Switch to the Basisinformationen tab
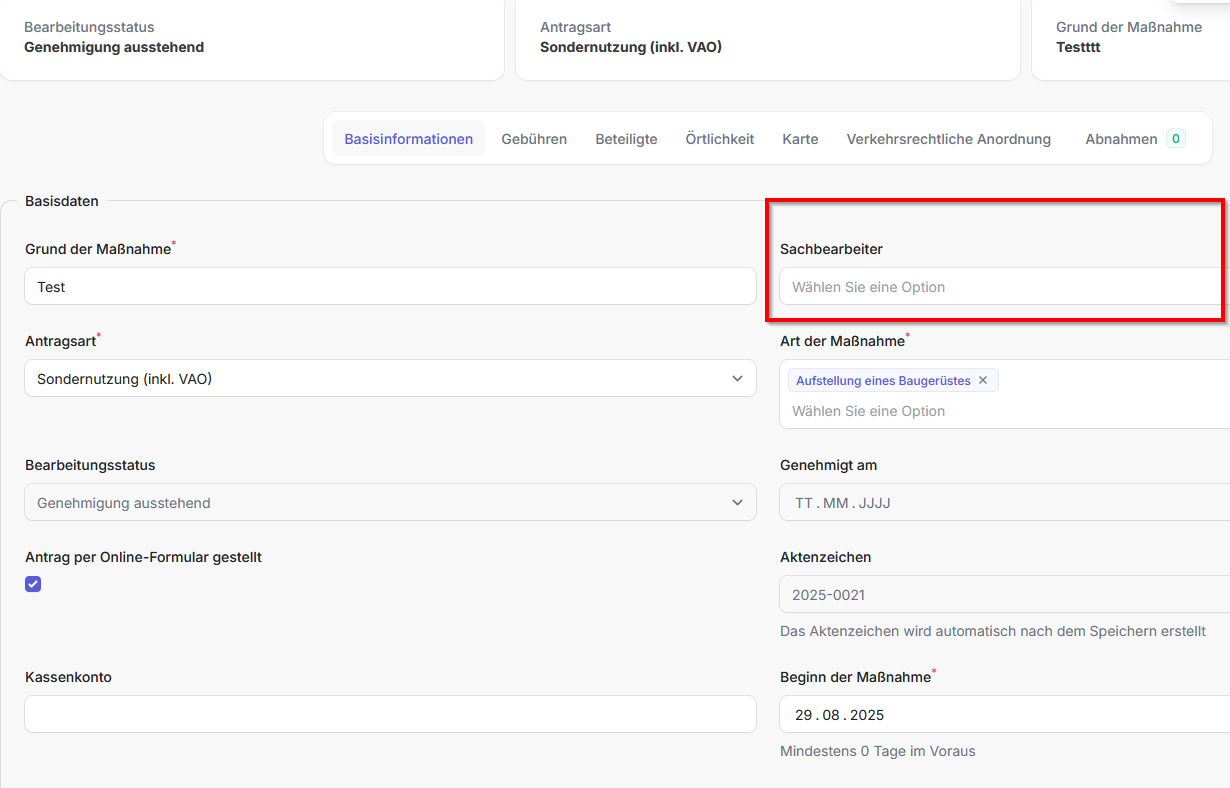 408,139
